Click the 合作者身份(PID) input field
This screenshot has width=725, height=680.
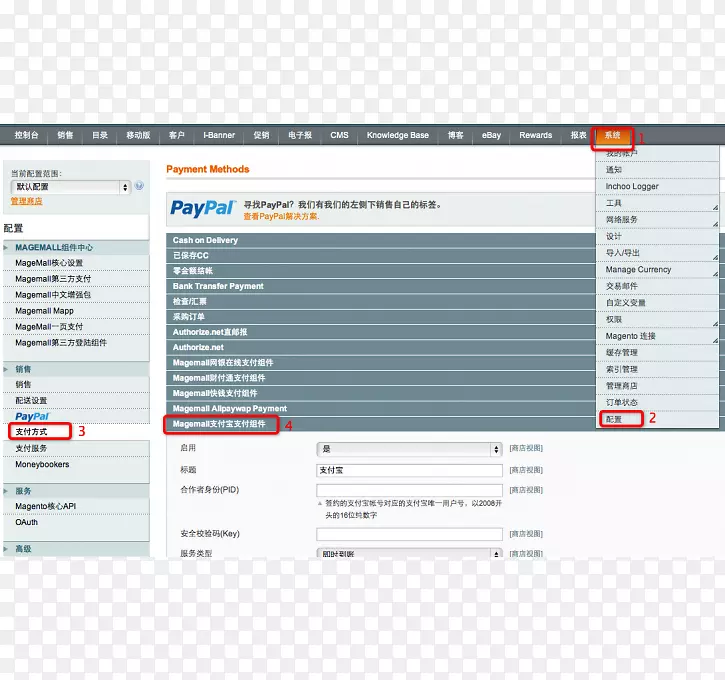pyautogui.click(x=409, y=491)
